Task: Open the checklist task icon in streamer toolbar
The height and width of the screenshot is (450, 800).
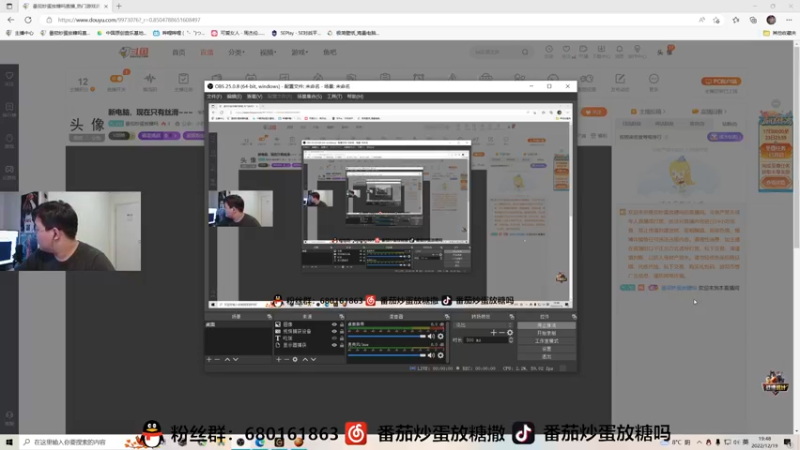Action: click(183, 81)
